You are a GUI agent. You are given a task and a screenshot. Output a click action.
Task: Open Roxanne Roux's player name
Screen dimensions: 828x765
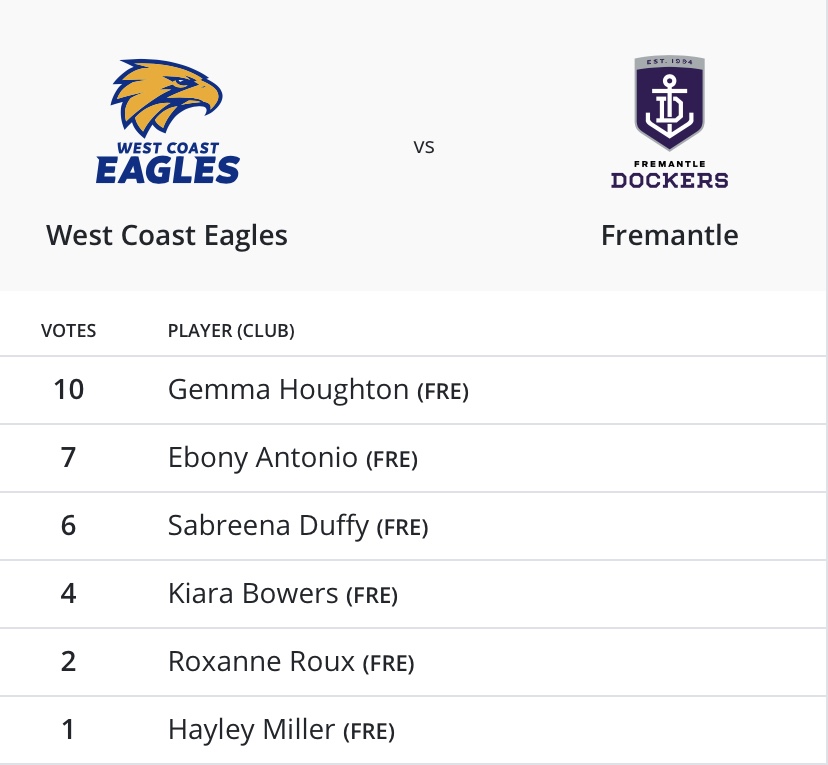click(x=261, y=661)
